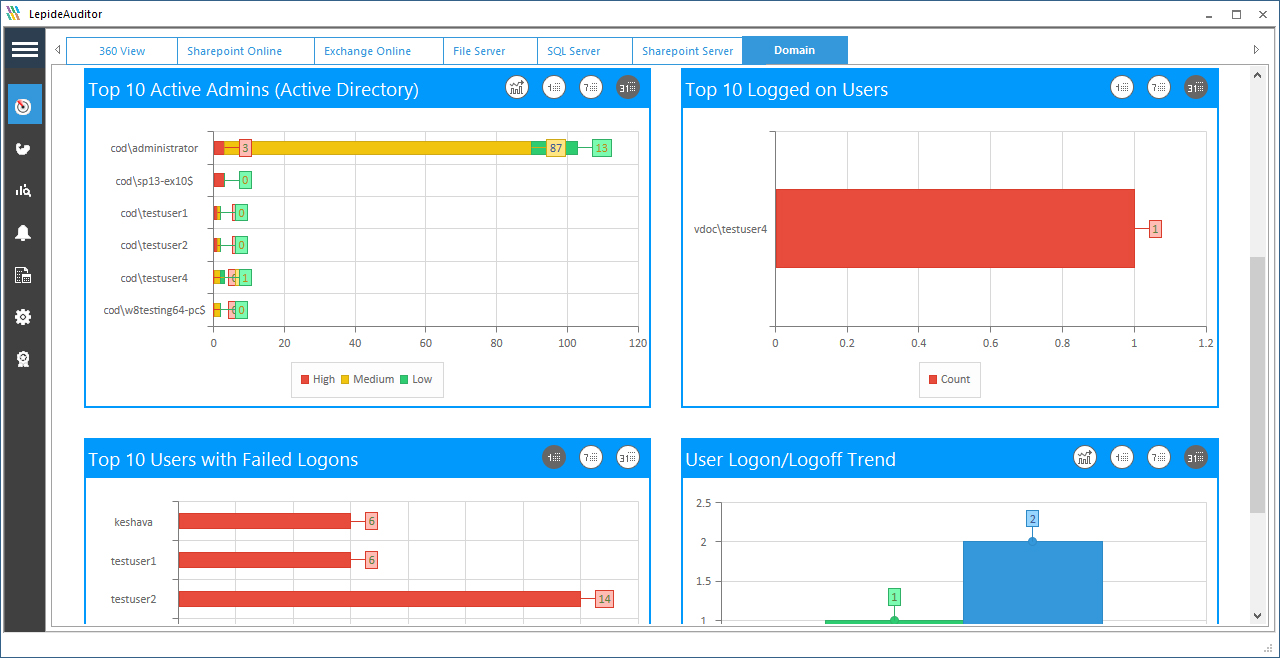Click the blue bar in Logon/Logoff Trend
Viewport: 1280px width, 658px height.
click(1032, 582)
